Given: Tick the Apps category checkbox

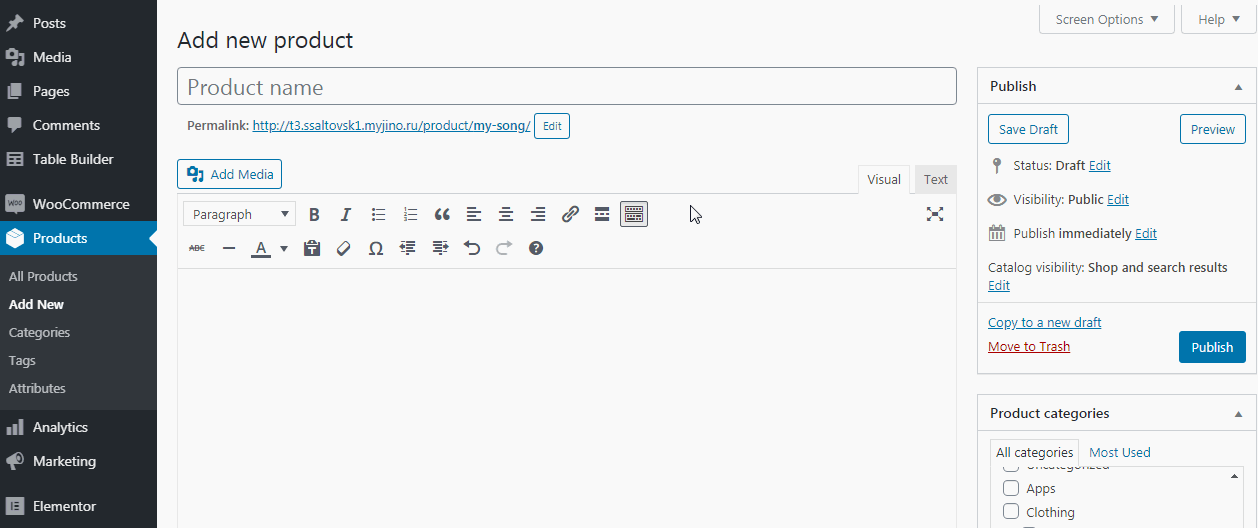Looking at the screenshot, I should (x=1011, y=489).
